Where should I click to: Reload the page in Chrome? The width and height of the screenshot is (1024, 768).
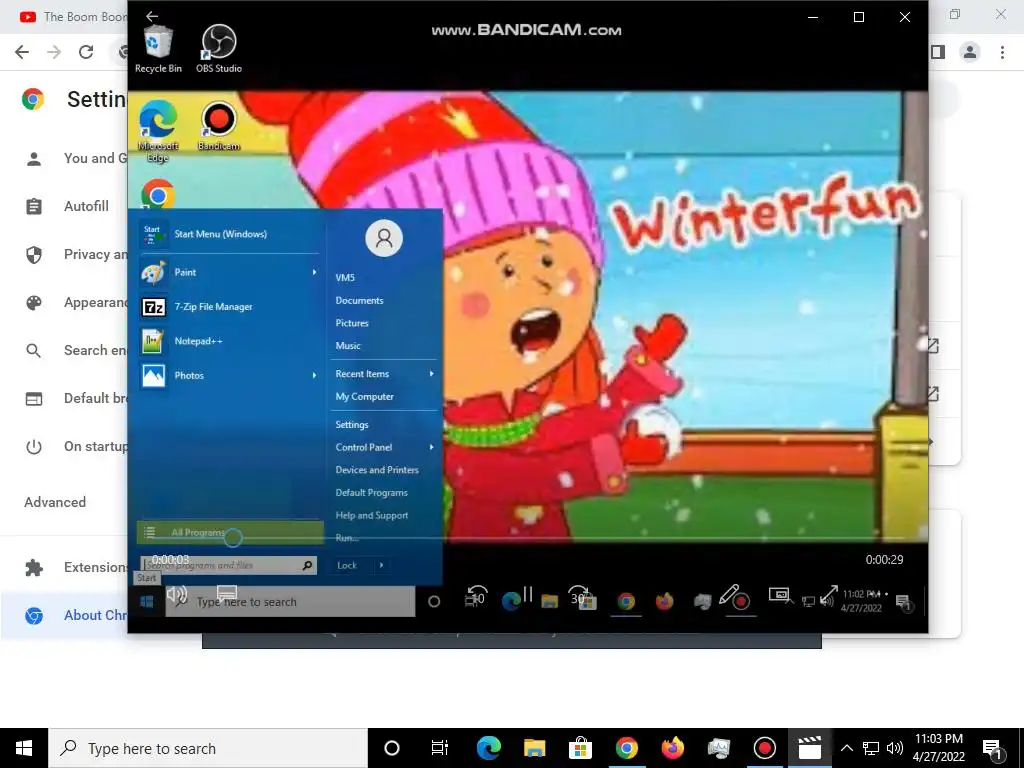click(86, 52)
